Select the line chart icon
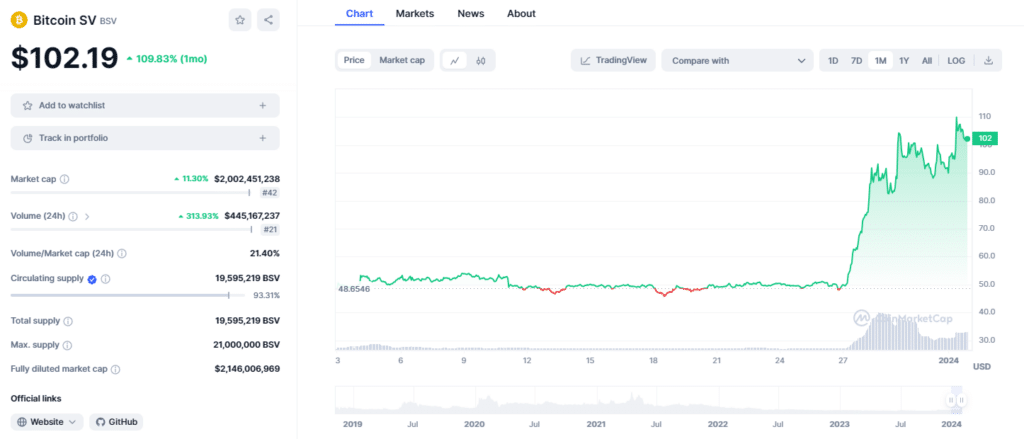 (x=455, y=61)
